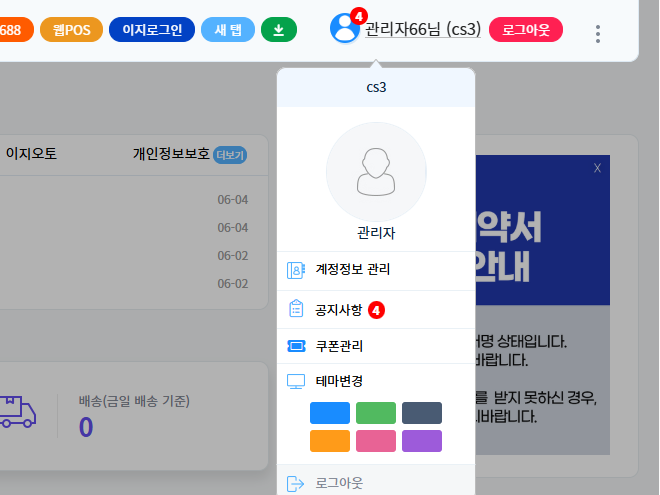This screenshot has height=495, width=660.
Task: Click the user avatar icon in header
Action: (345, 29)
